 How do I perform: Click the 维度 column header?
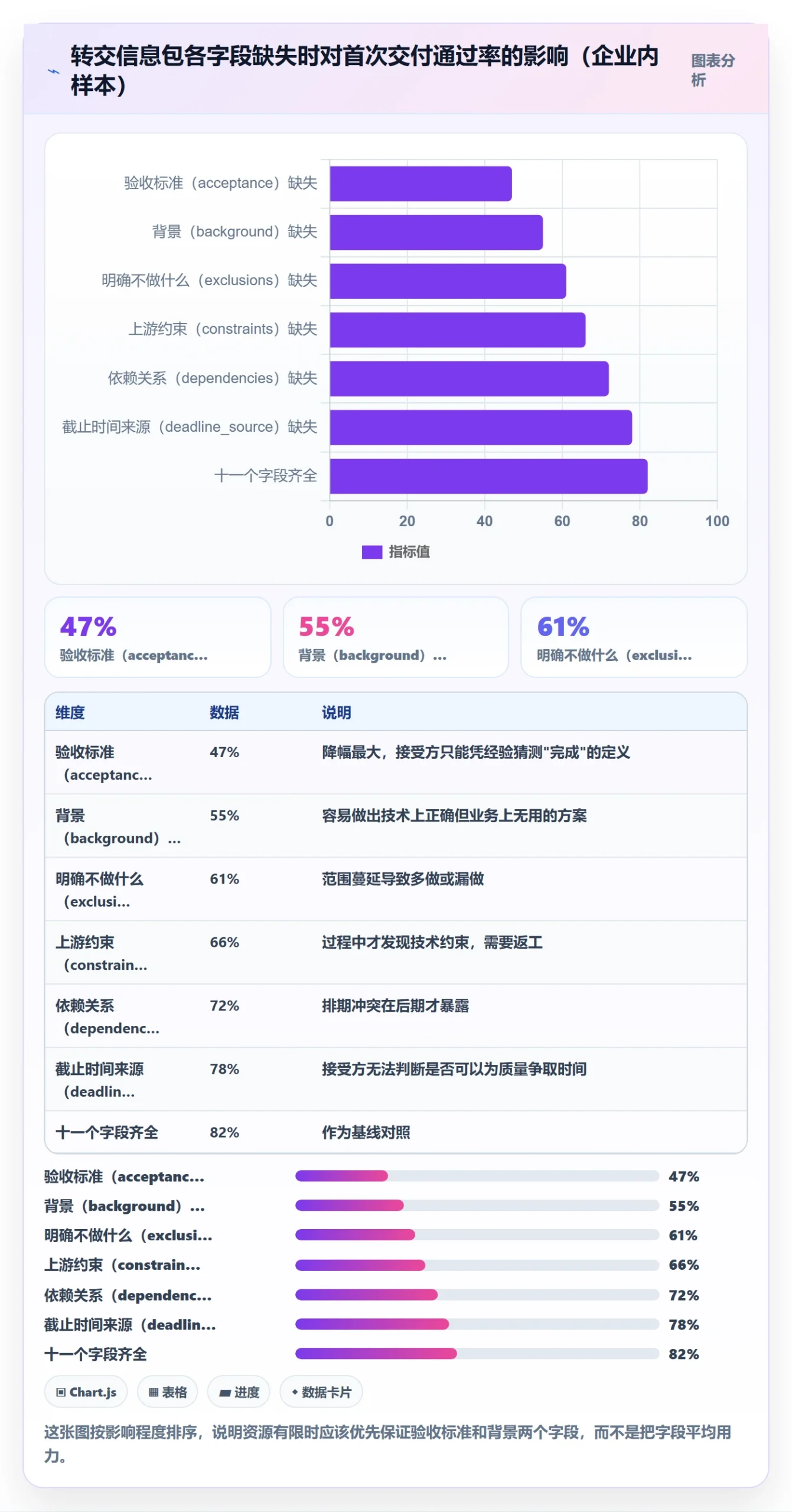70,712
